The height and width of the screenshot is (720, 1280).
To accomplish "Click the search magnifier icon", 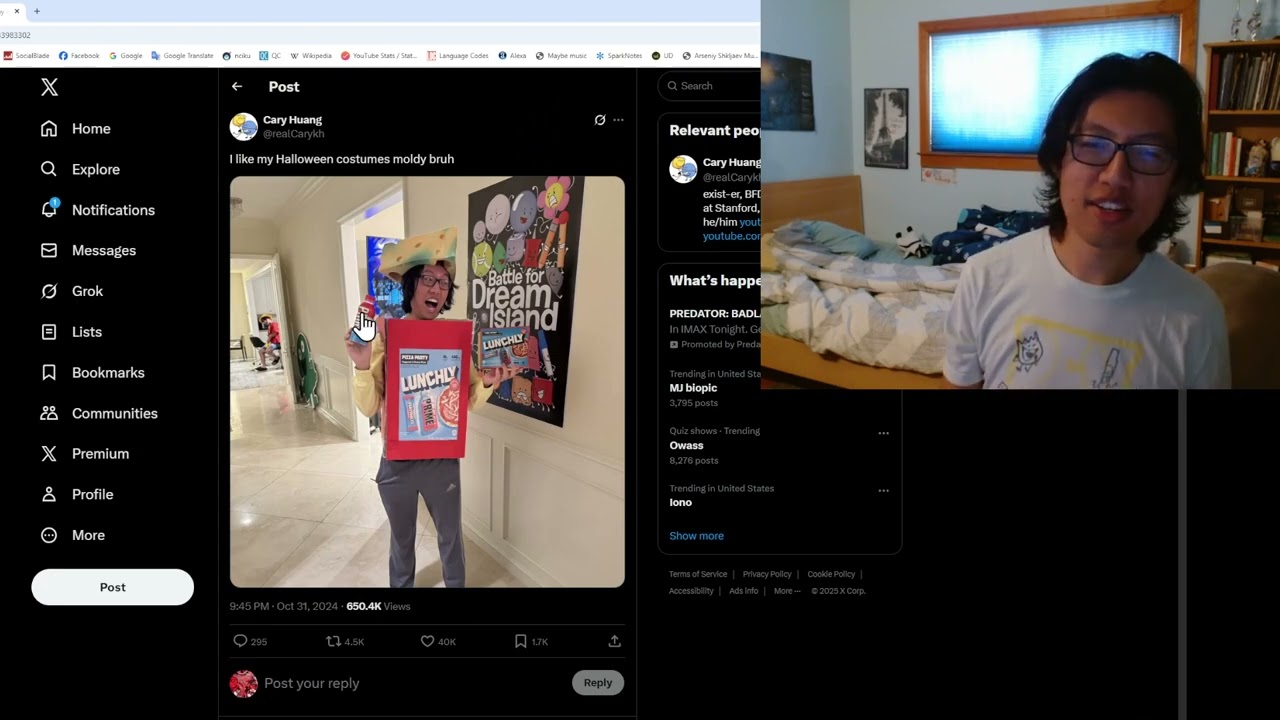I will pyautogui.click(x=673, y=86).
